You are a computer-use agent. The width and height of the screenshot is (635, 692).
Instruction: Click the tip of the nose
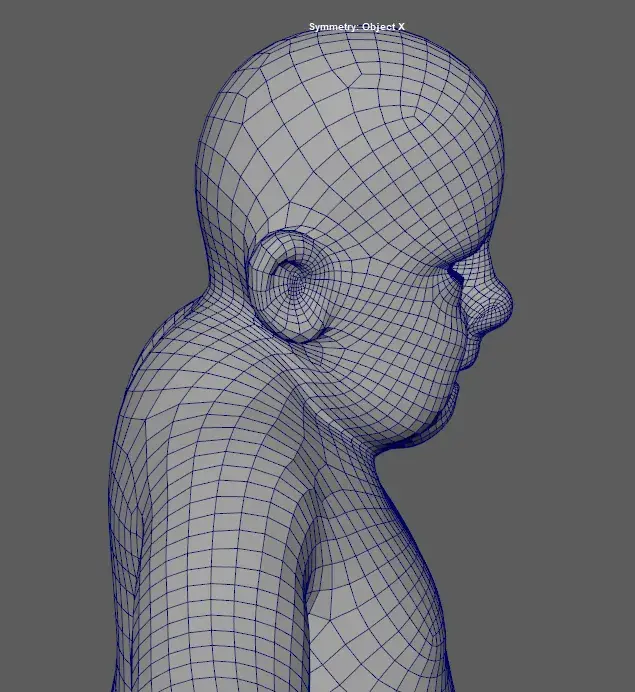(x=508, y=303)
